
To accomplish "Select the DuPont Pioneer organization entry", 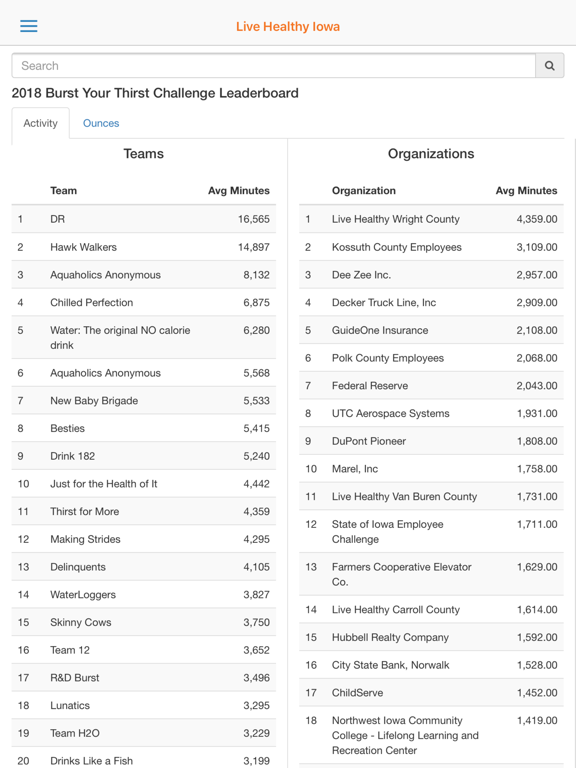I will (431, 441).
